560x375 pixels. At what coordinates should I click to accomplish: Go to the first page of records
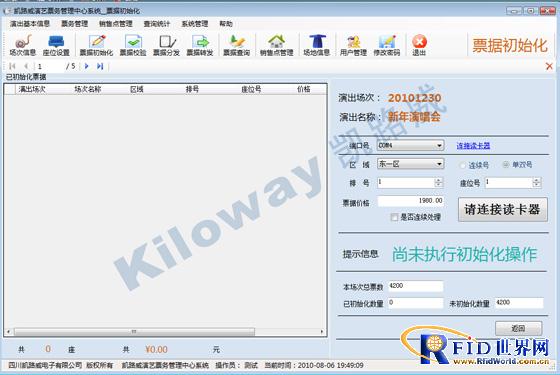(12, 66)
